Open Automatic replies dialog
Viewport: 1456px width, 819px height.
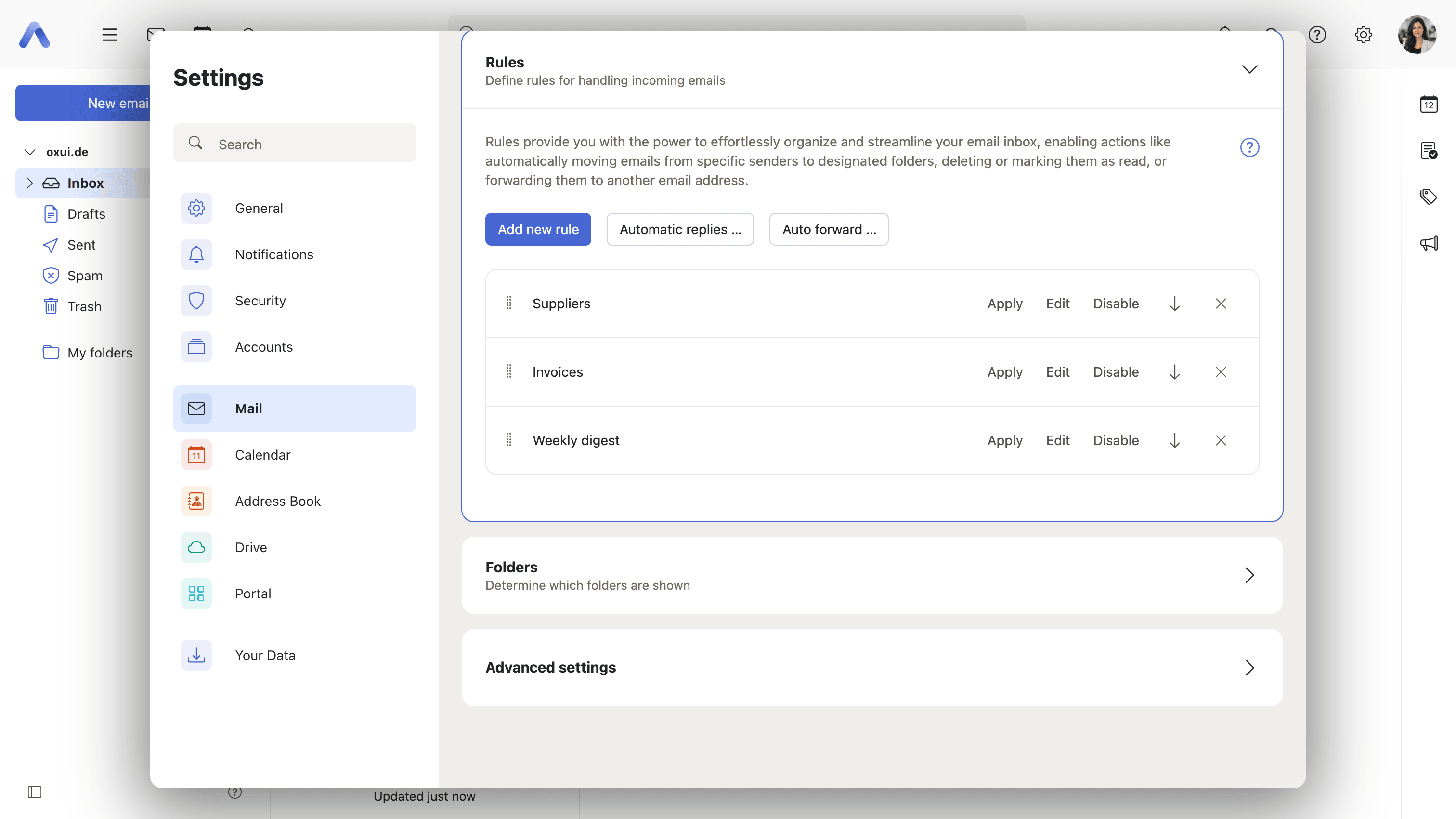click(680, 230)
